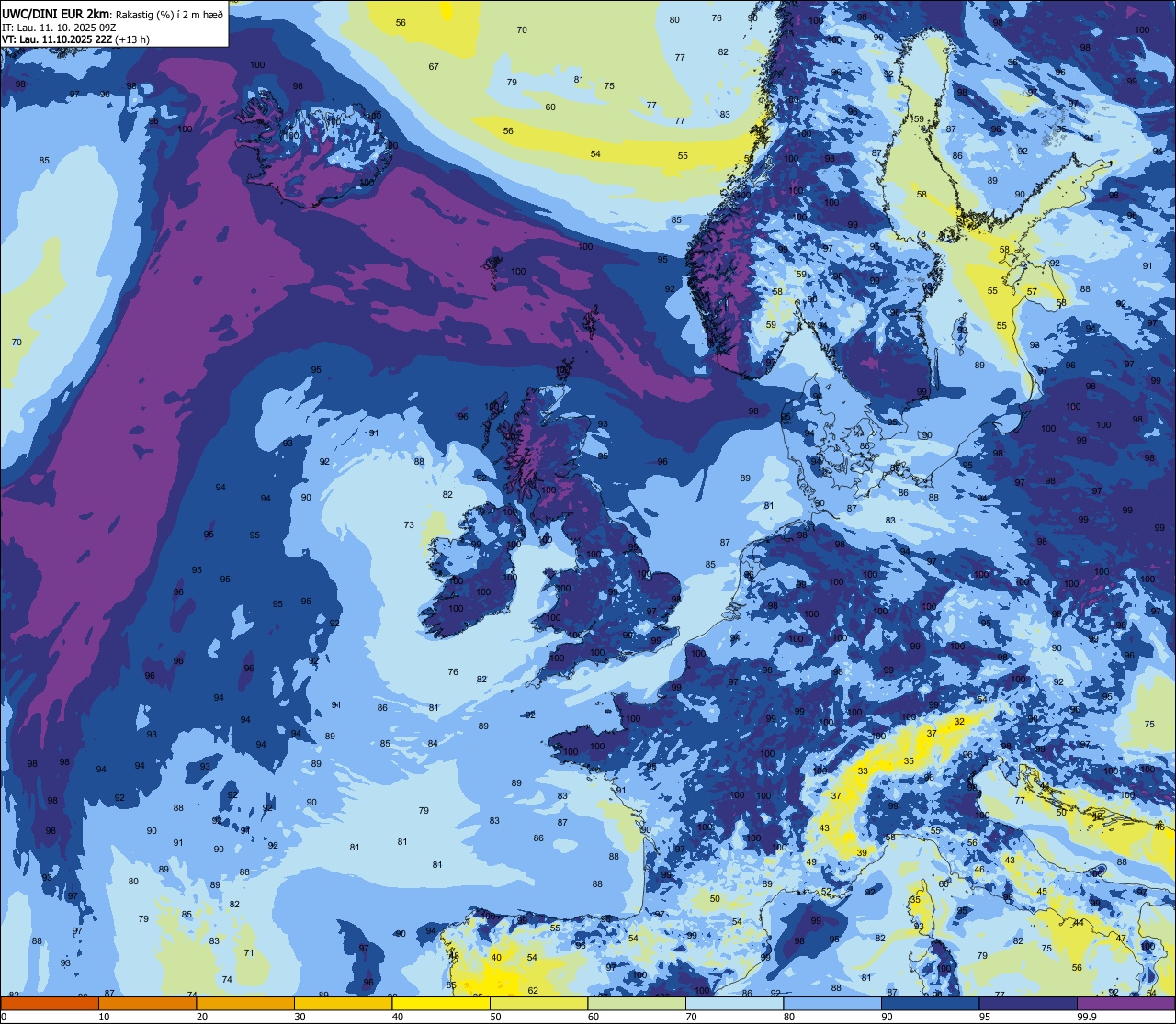Click the legend tick label '99.9'
Viewport: 1176px width, 1024px height.
coord(1088,1017)
